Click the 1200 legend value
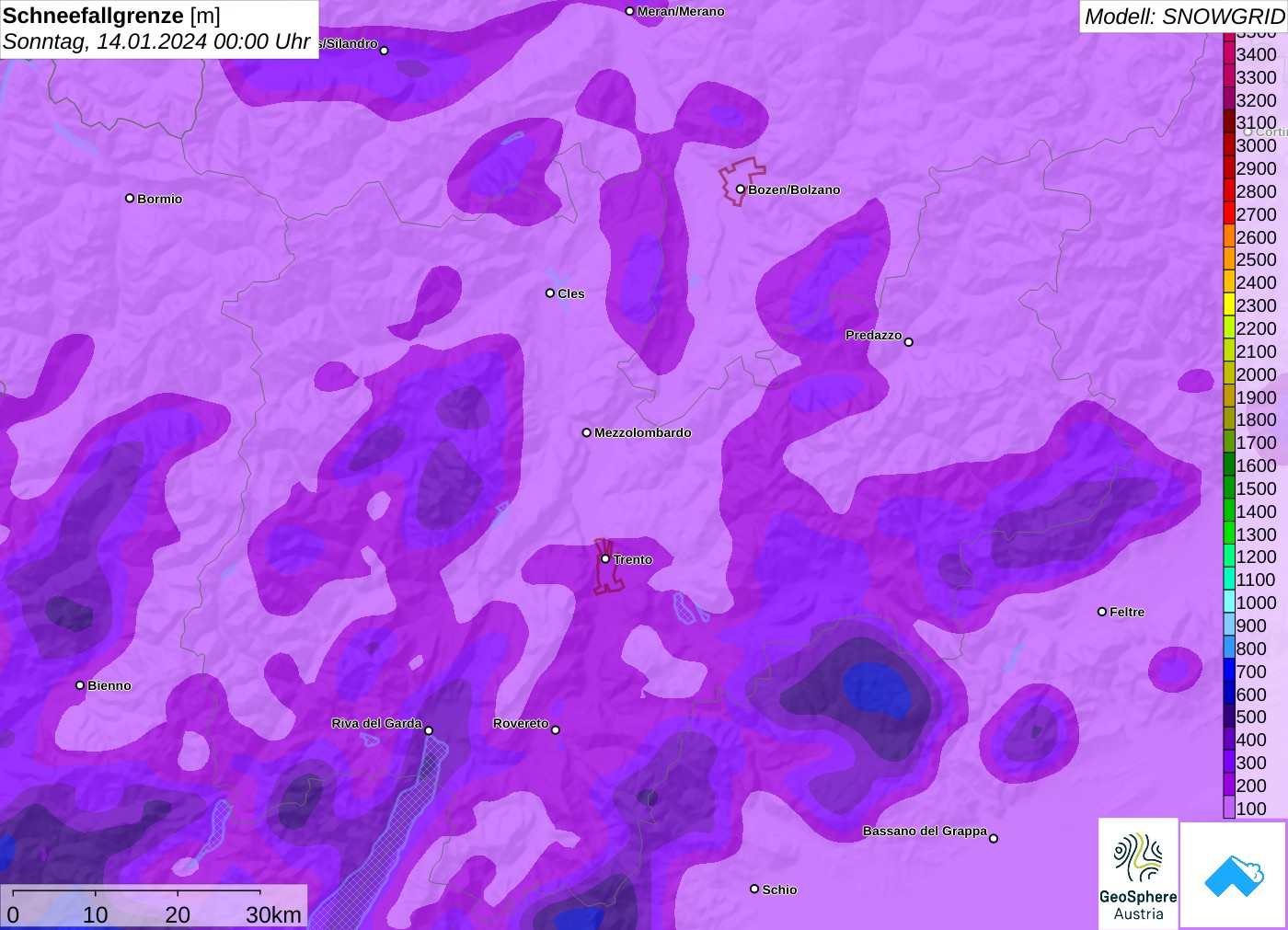Screen dimensions: 1288x930 pos(1256,557)
